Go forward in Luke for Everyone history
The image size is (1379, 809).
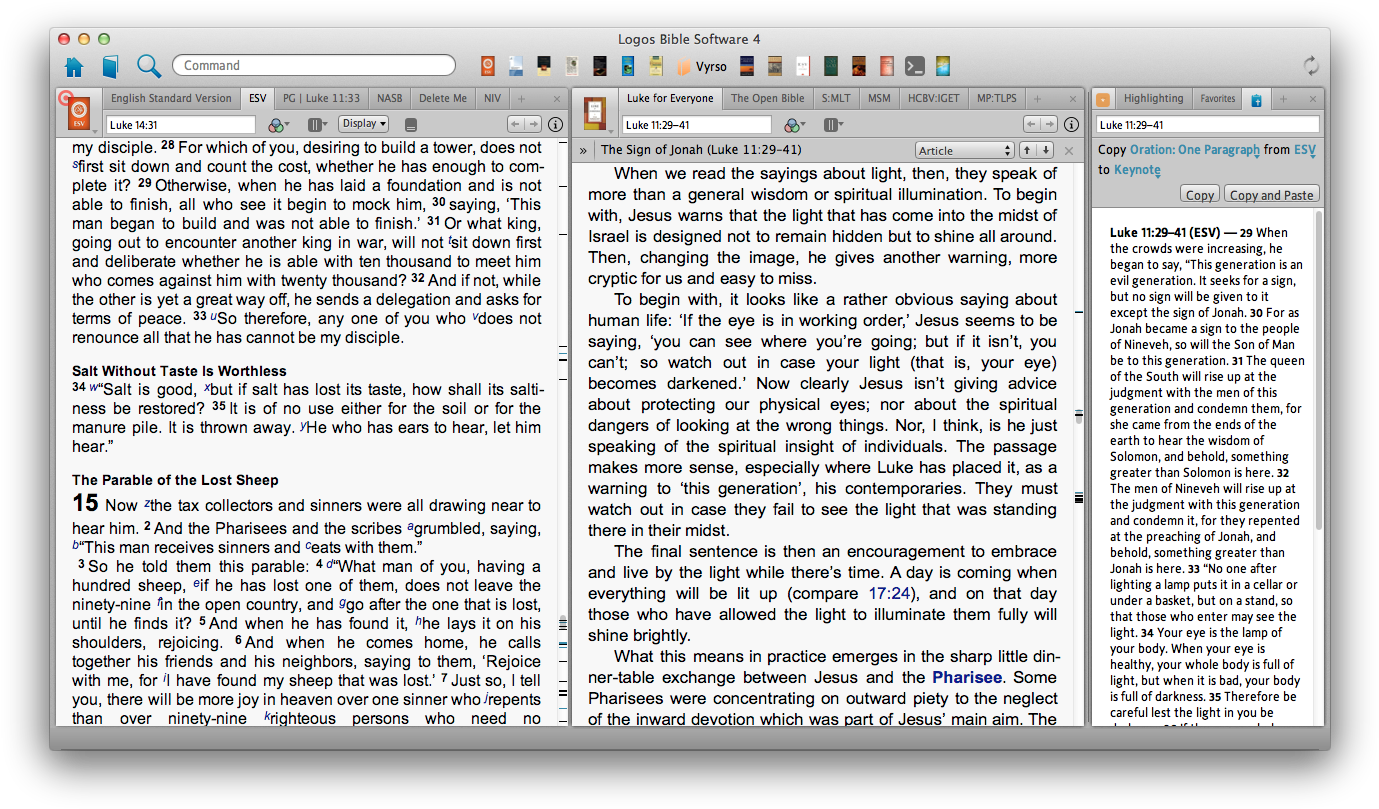1048,124
